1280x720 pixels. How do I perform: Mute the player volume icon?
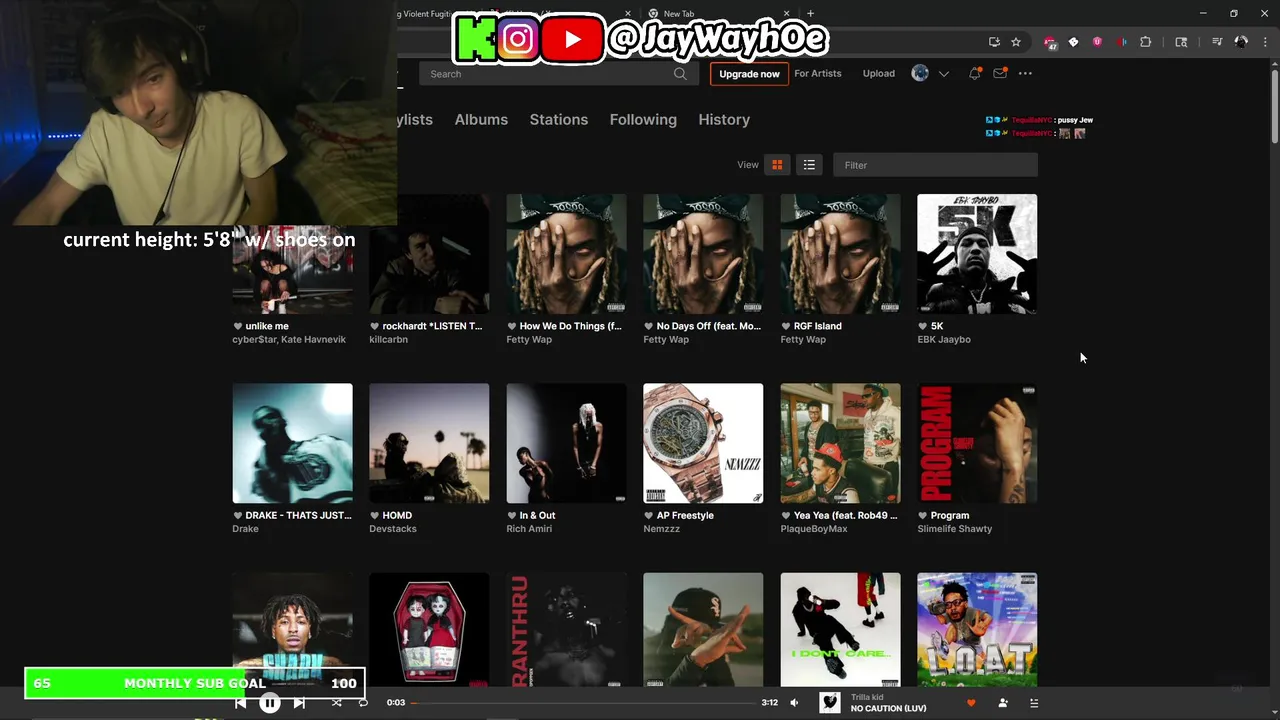coord(794,703)
